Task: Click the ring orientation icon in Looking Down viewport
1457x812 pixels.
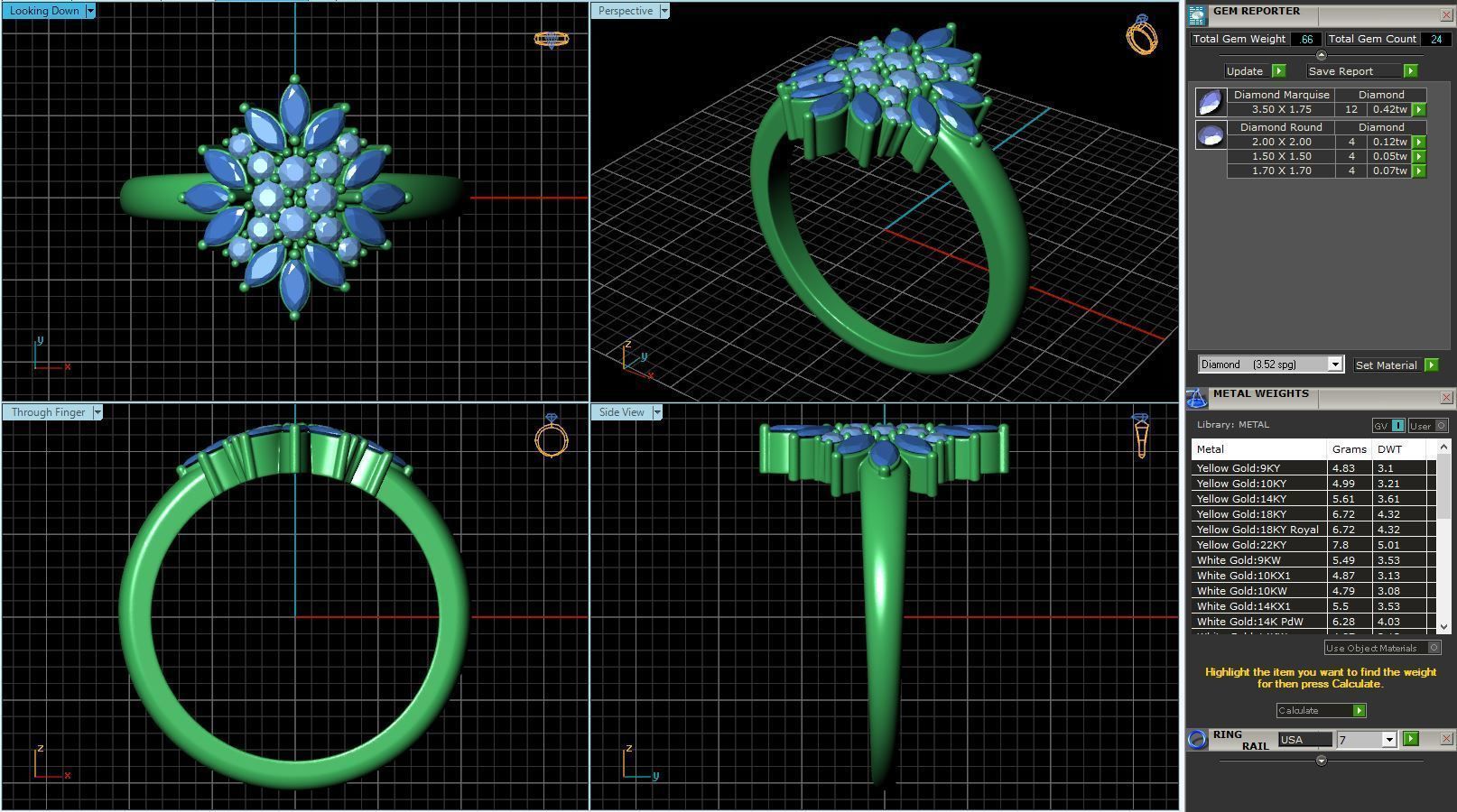Action: click(x=551, y=39)
